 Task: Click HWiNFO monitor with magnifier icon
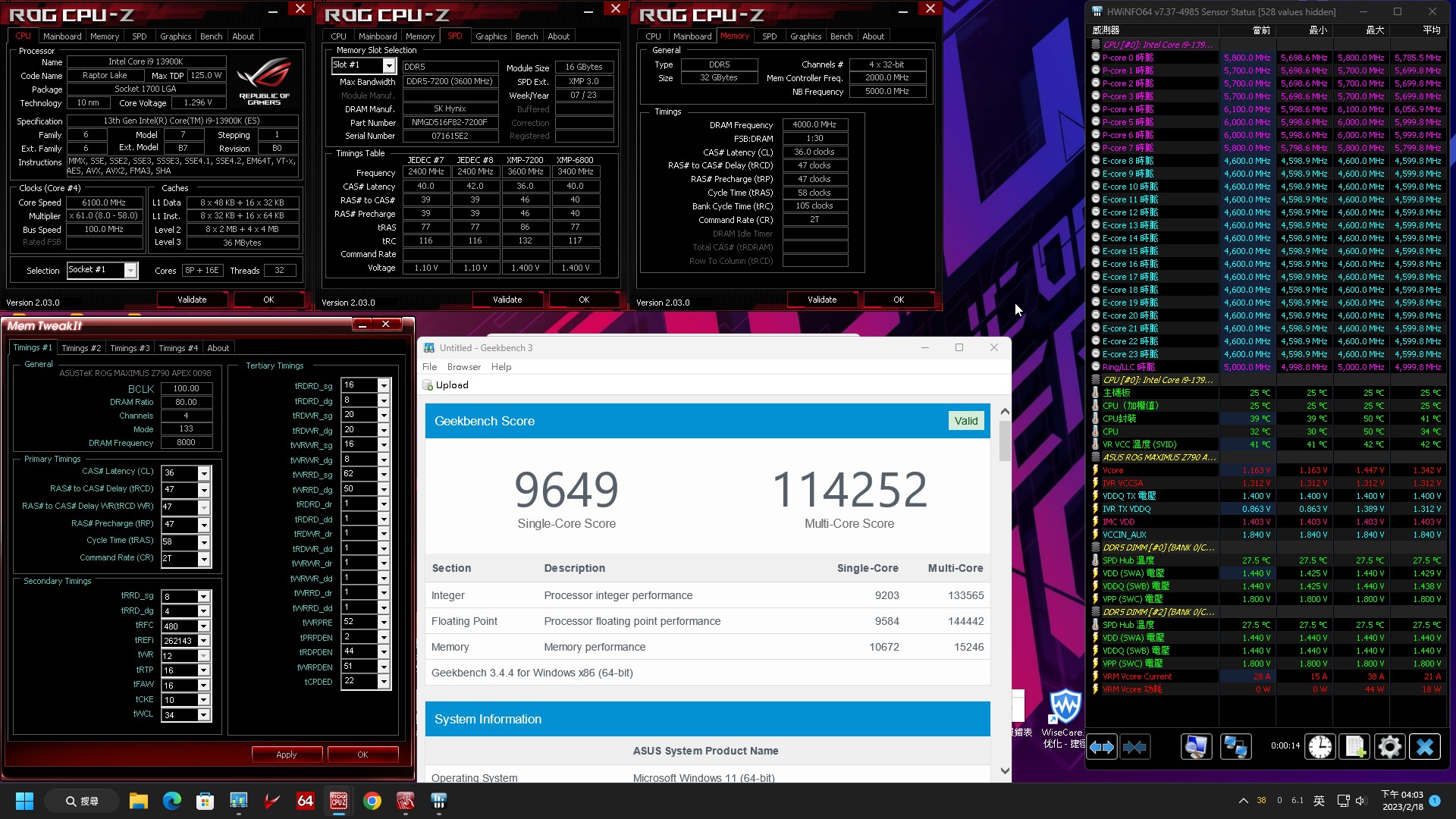click(1196, 747)
